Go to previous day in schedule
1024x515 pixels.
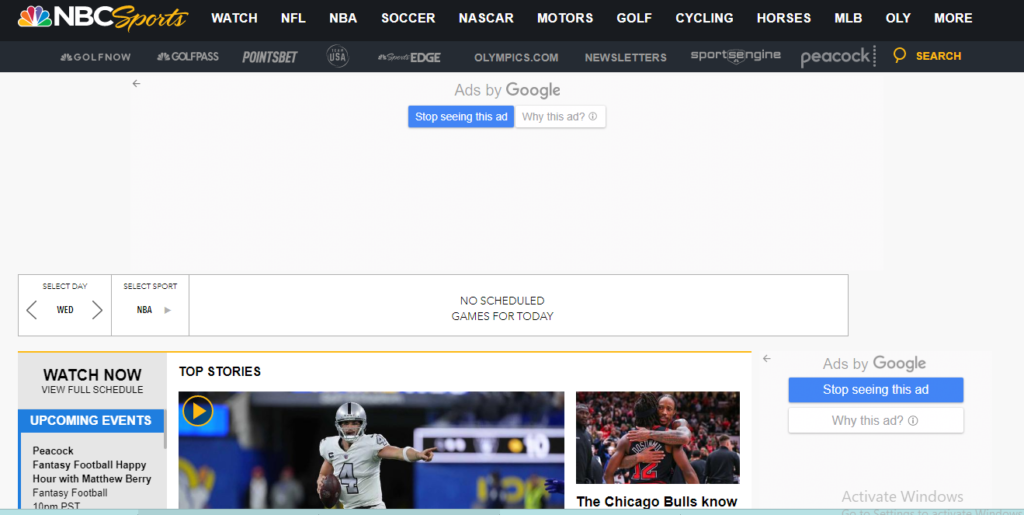(31, 309)
